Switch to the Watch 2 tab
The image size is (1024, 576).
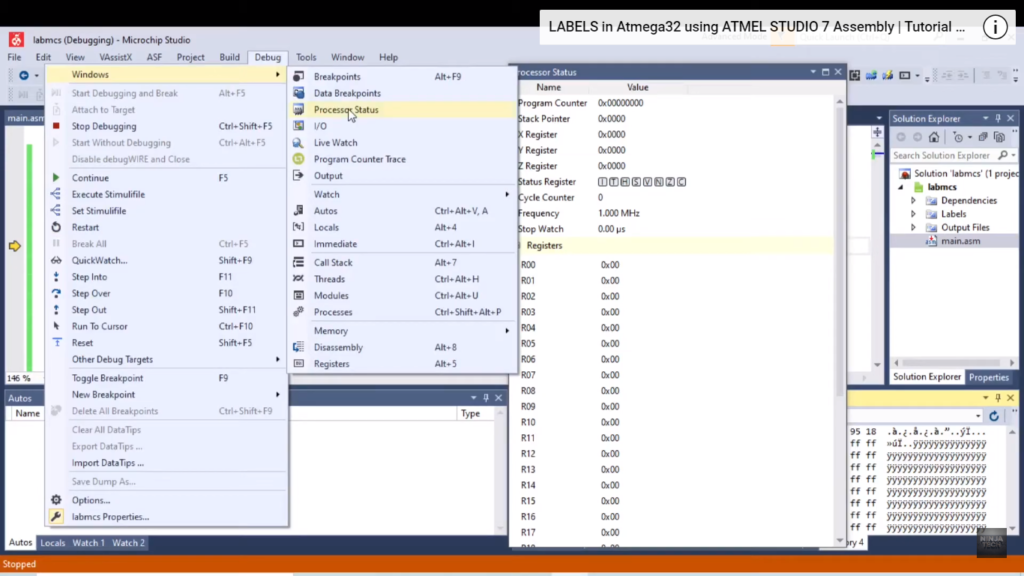128,543
